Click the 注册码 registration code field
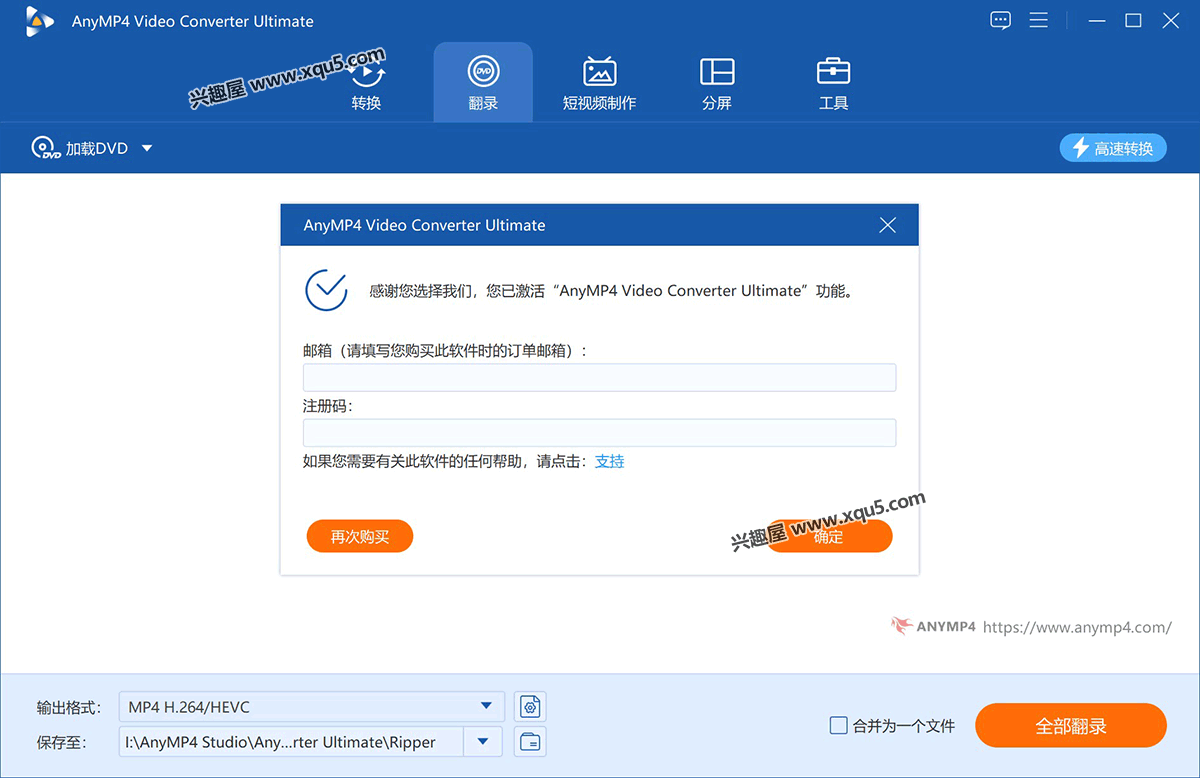This screenshot has width=1200, height=778. click(x=599, y=433)
